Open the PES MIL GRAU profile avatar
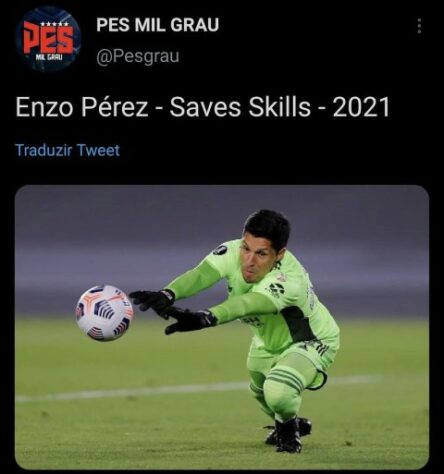This screenshot has width=444, height=474. [48, 39]
